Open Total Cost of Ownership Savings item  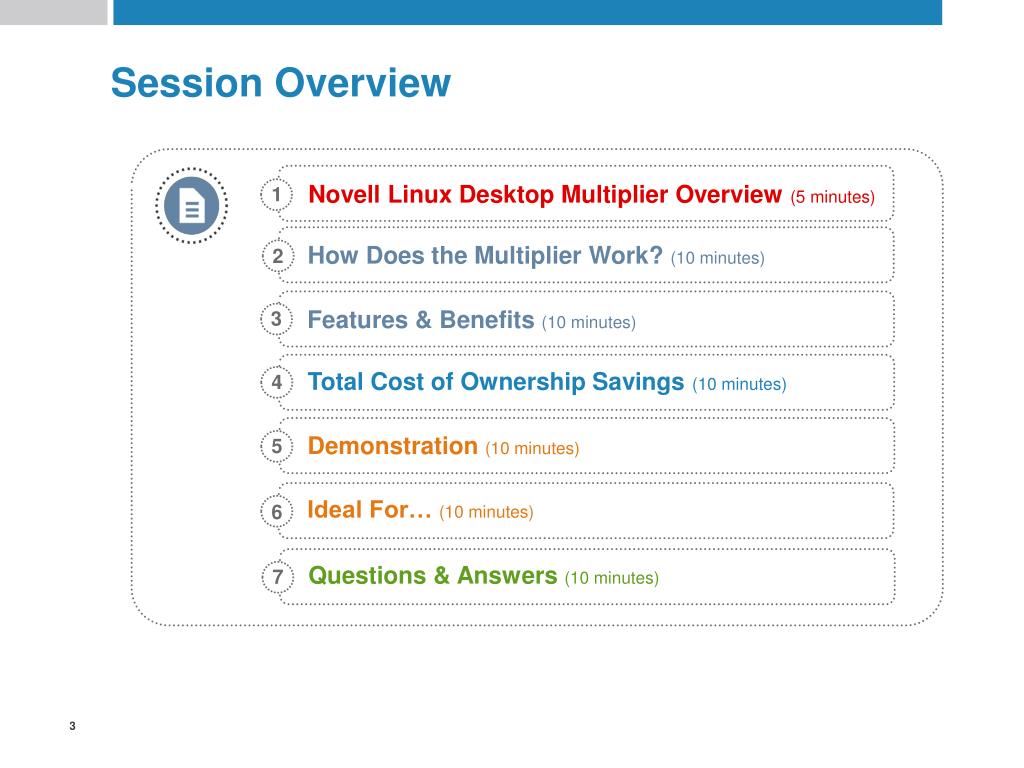click(586, 383)
